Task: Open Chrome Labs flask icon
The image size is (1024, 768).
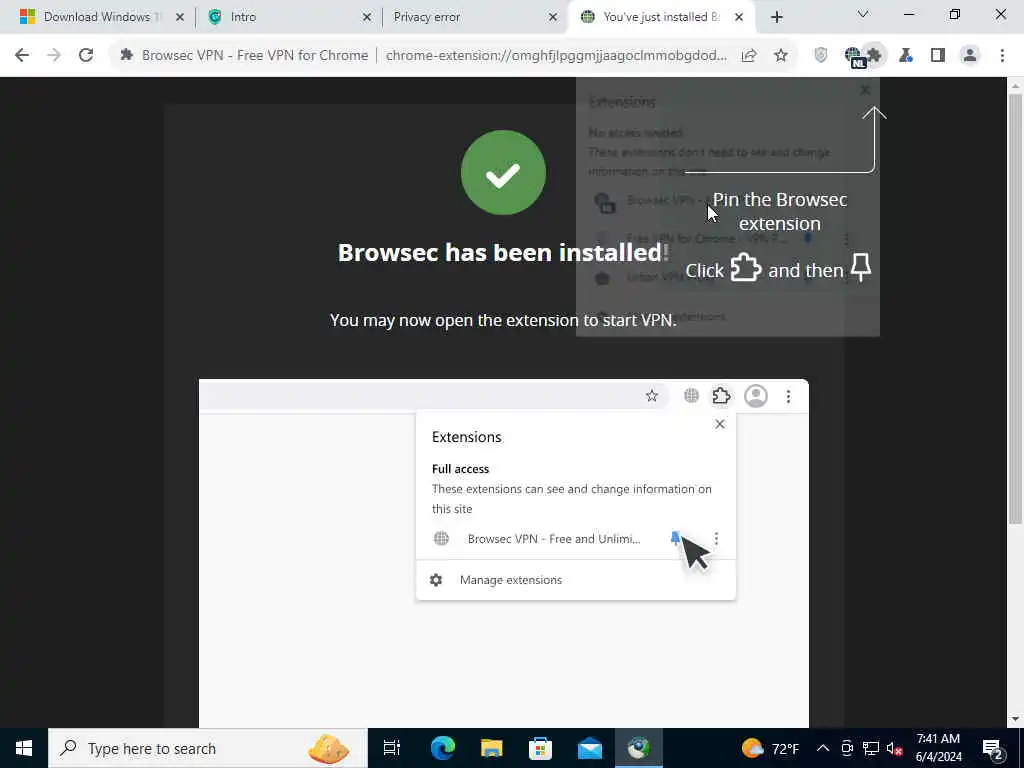Action: [x=906, y=56]
